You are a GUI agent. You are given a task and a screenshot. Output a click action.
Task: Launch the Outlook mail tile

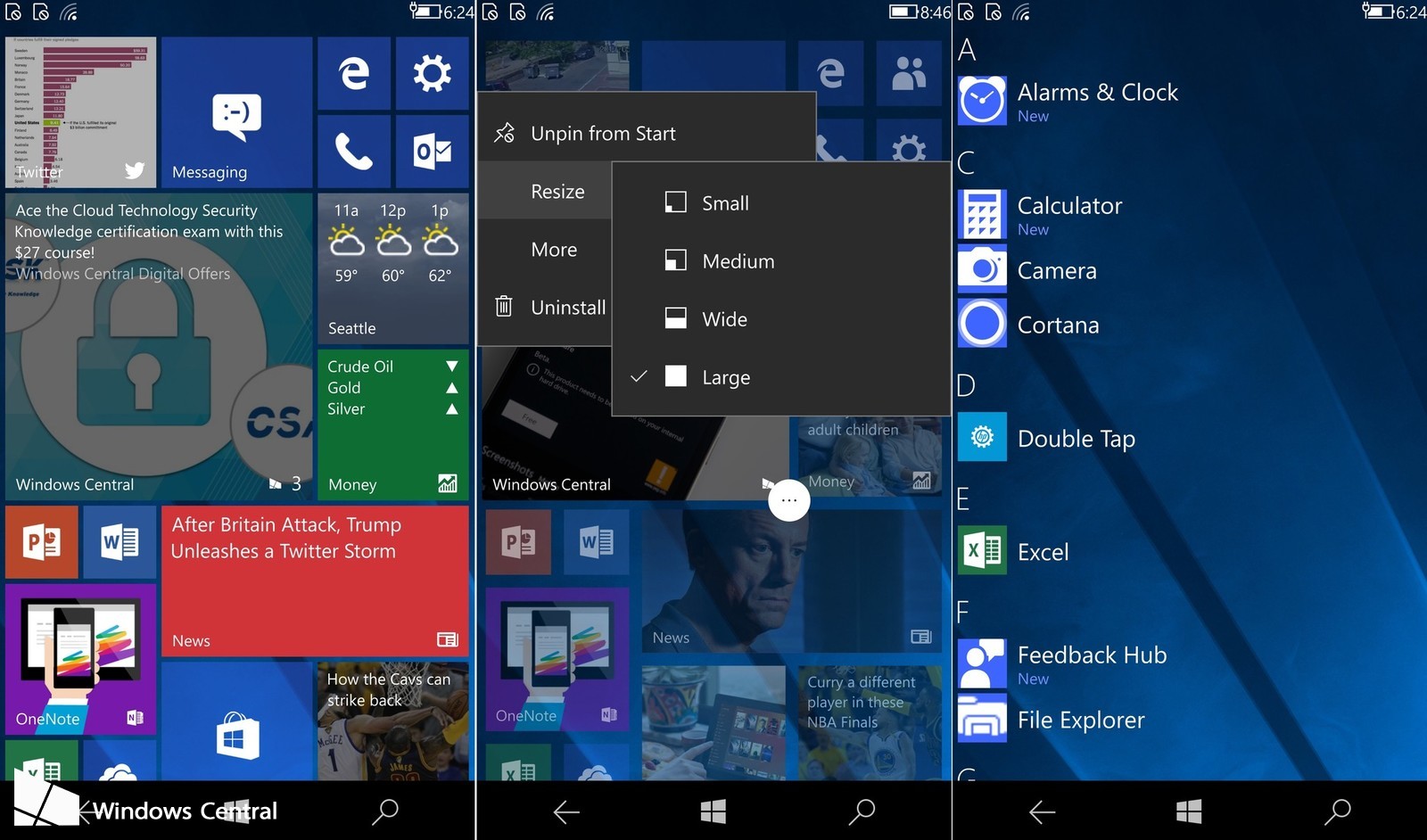click(x=432, y=151)
